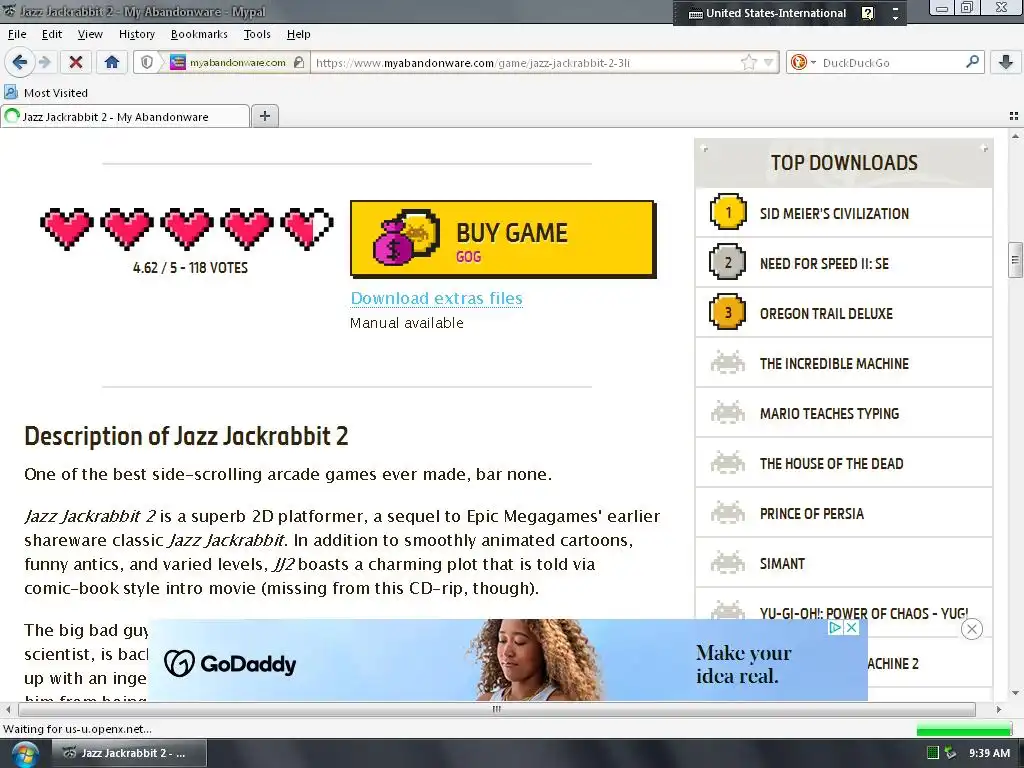Click the scroll down arrow
The width and height of the screenshot is (1024, 768).
tap(1015, 693)
